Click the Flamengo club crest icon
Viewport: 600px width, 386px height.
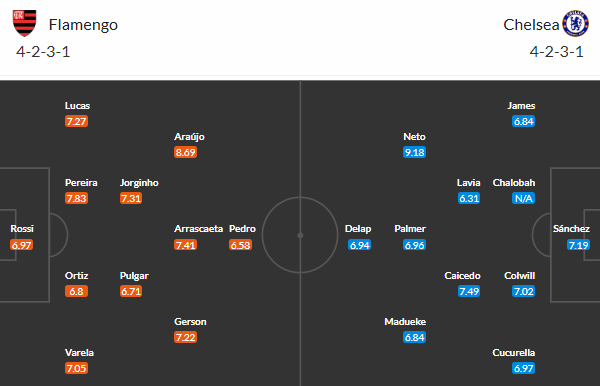(24, 23)
